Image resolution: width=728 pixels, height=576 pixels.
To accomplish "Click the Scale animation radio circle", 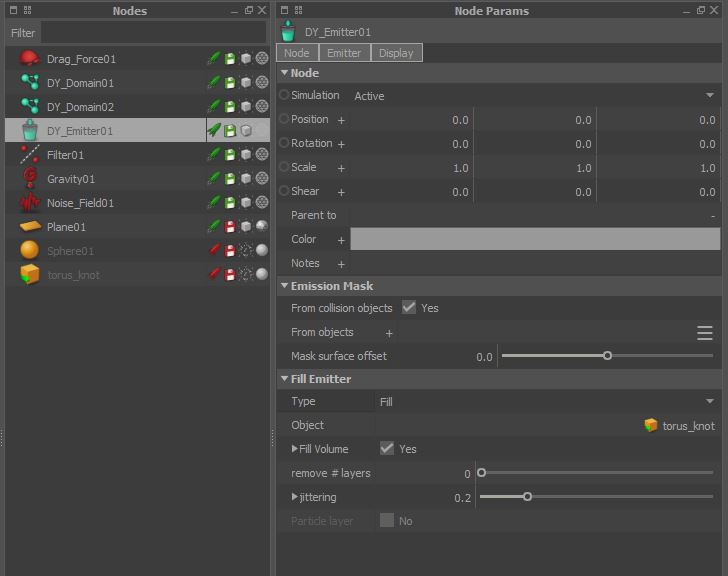I will click(284, 167).
